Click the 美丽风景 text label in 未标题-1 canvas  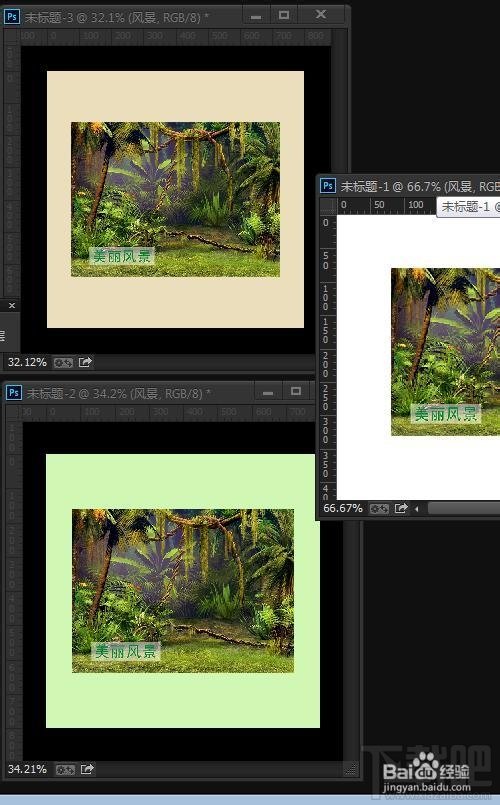pos(446,413)
